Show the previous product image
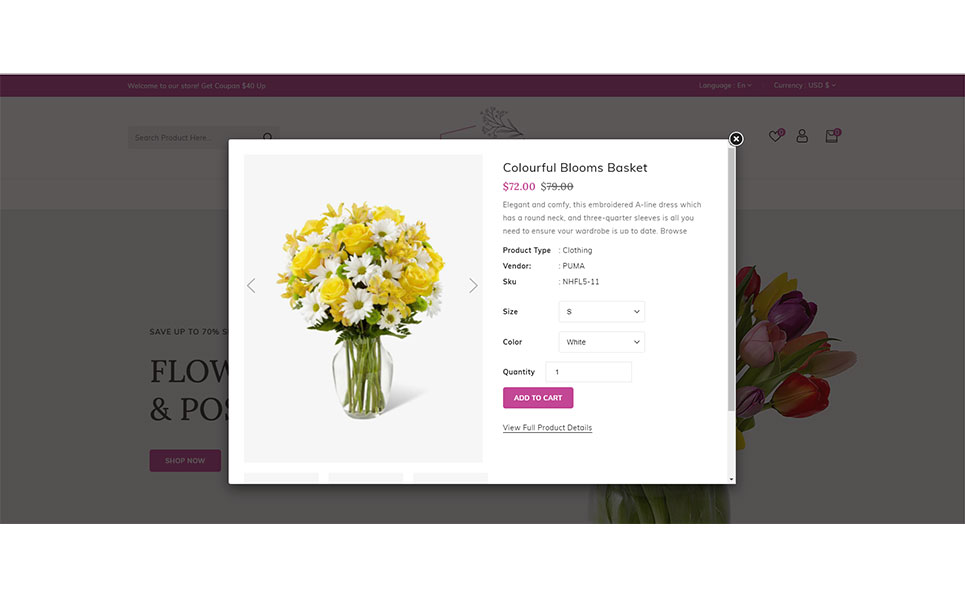 [x=251, y=286]
